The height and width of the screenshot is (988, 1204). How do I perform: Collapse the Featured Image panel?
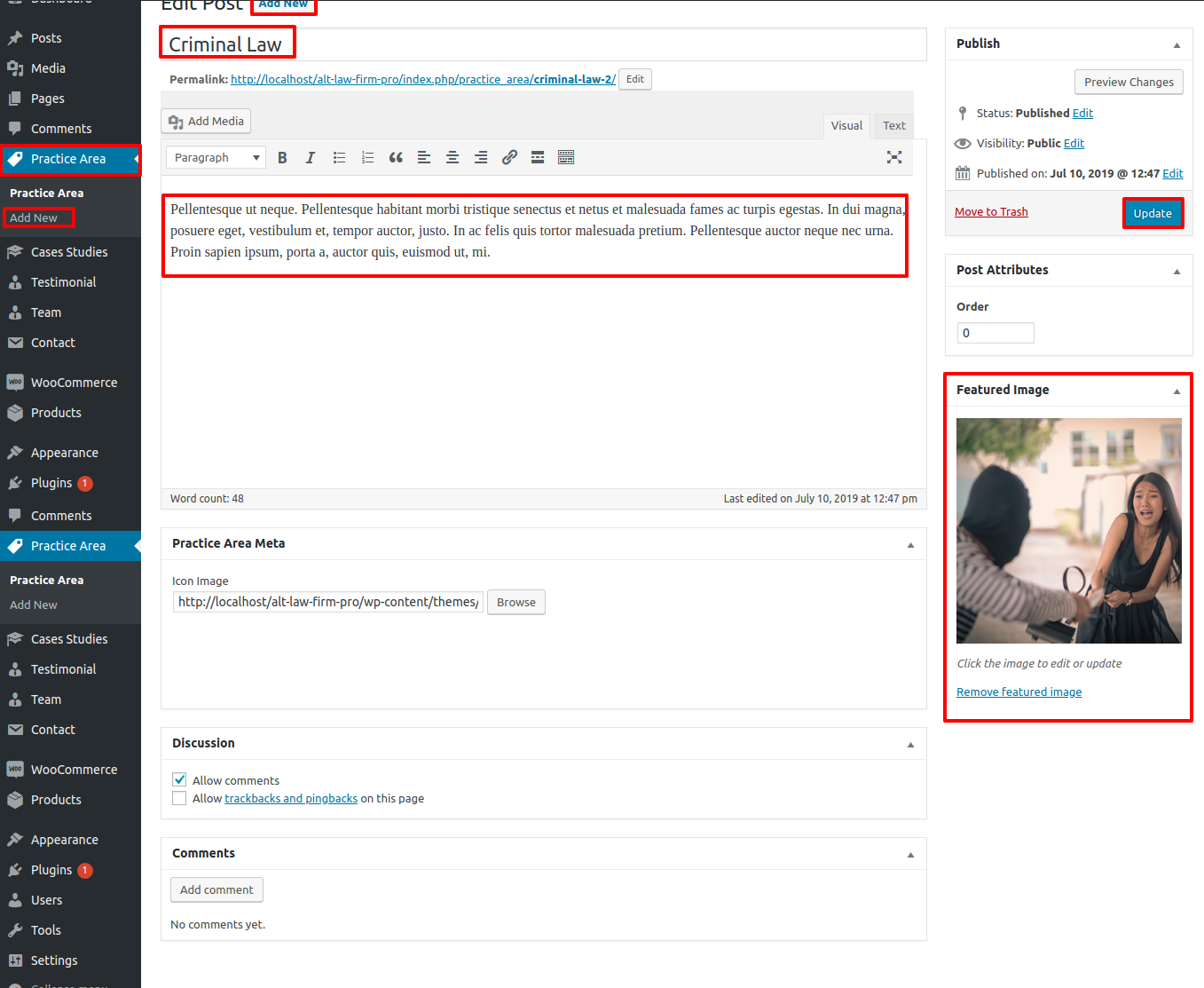tap(1177, 391)
